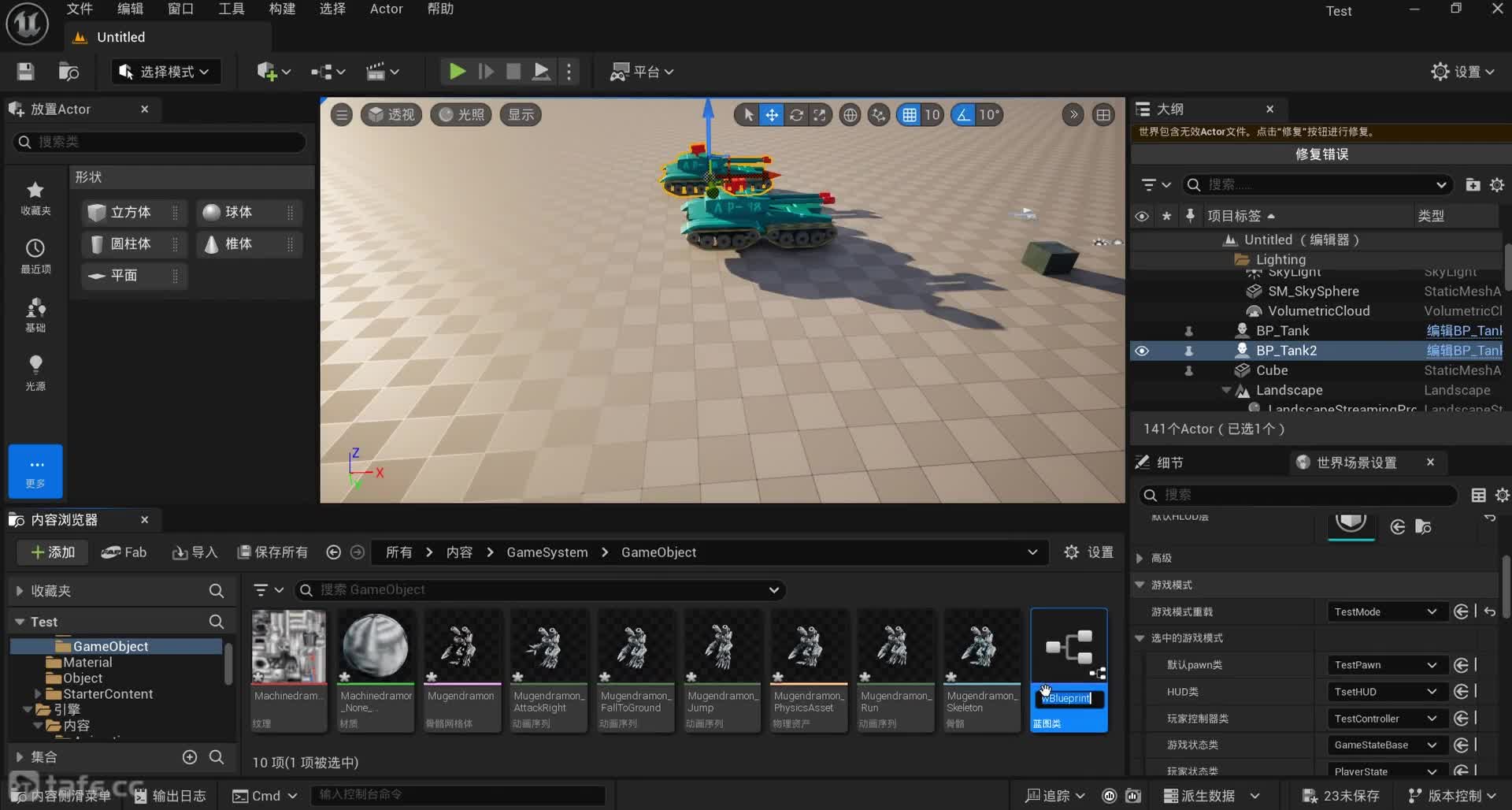Switch to the 世界场景设置 tab
1512x810 pixels.
coord(1355,463)
